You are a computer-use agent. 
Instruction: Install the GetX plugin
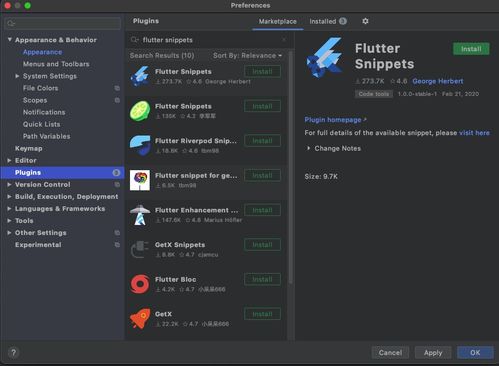(262, 314)
